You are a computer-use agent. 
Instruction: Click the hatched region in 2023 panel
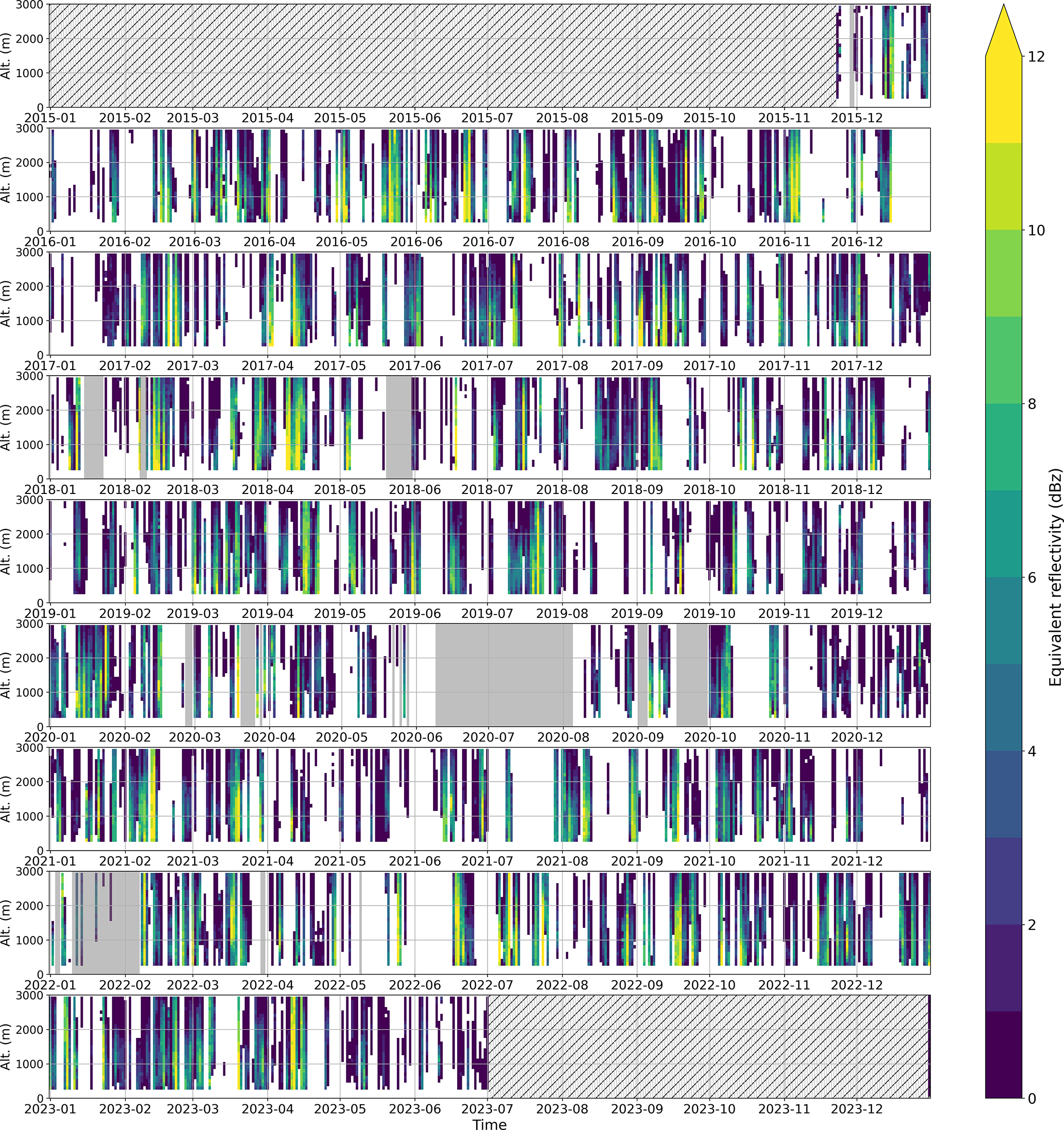pyautogui.click(x=708, y=1046)
